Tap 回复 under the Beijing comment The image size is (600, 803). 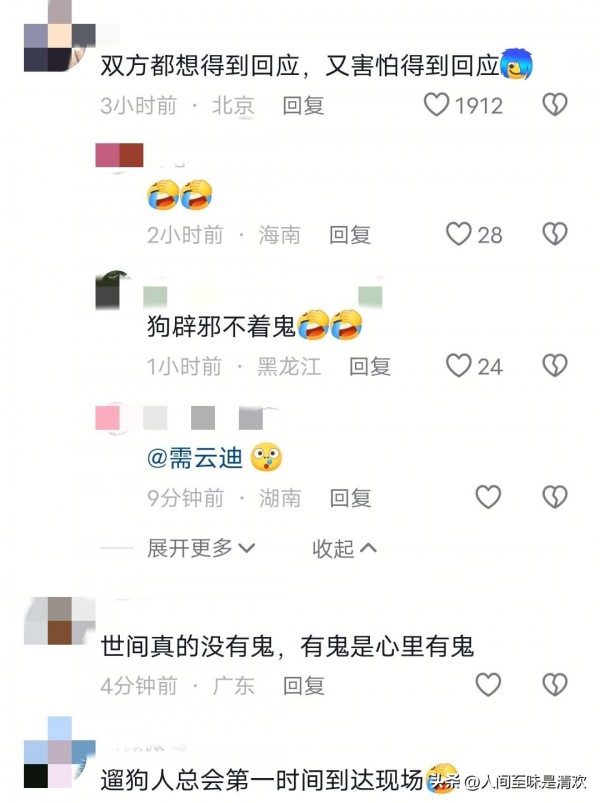coord(304,105)
